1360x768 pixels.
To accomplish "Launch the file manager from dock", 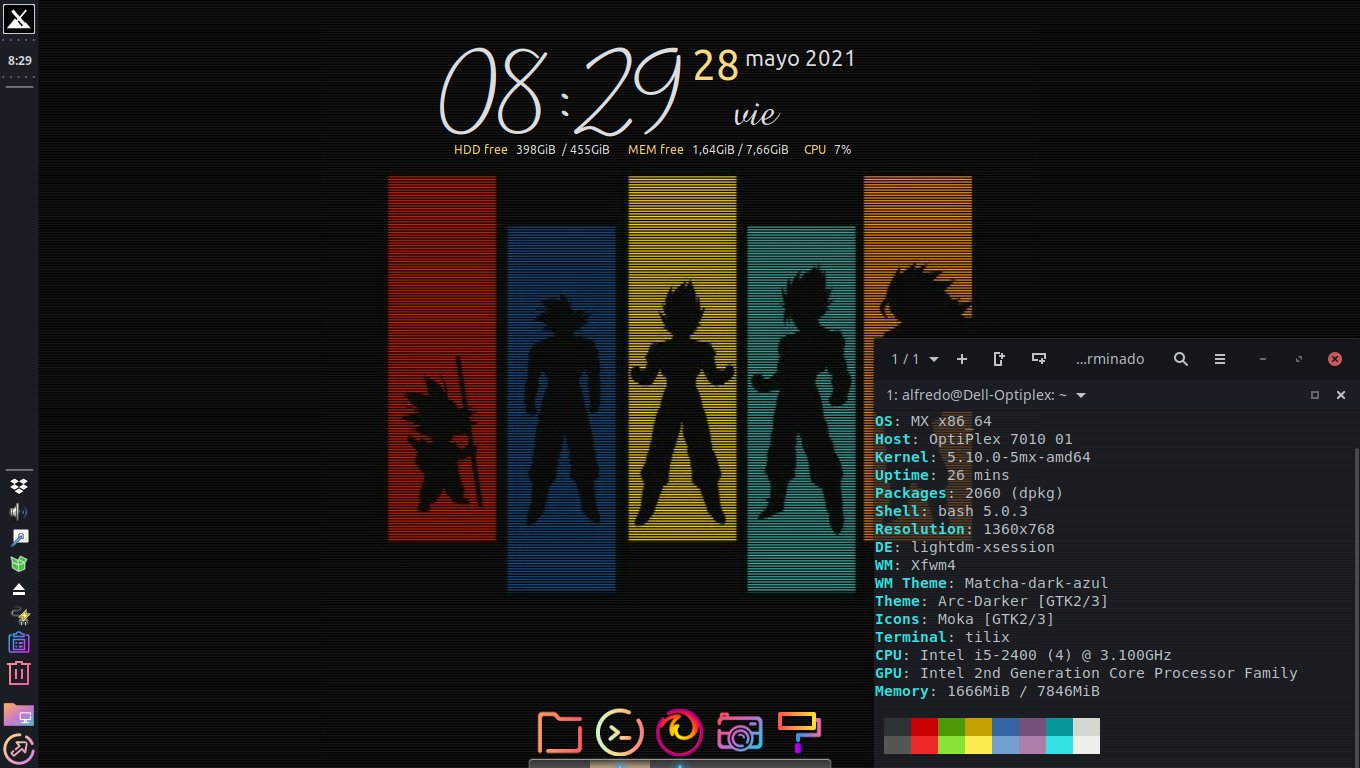I will [559, 733].
